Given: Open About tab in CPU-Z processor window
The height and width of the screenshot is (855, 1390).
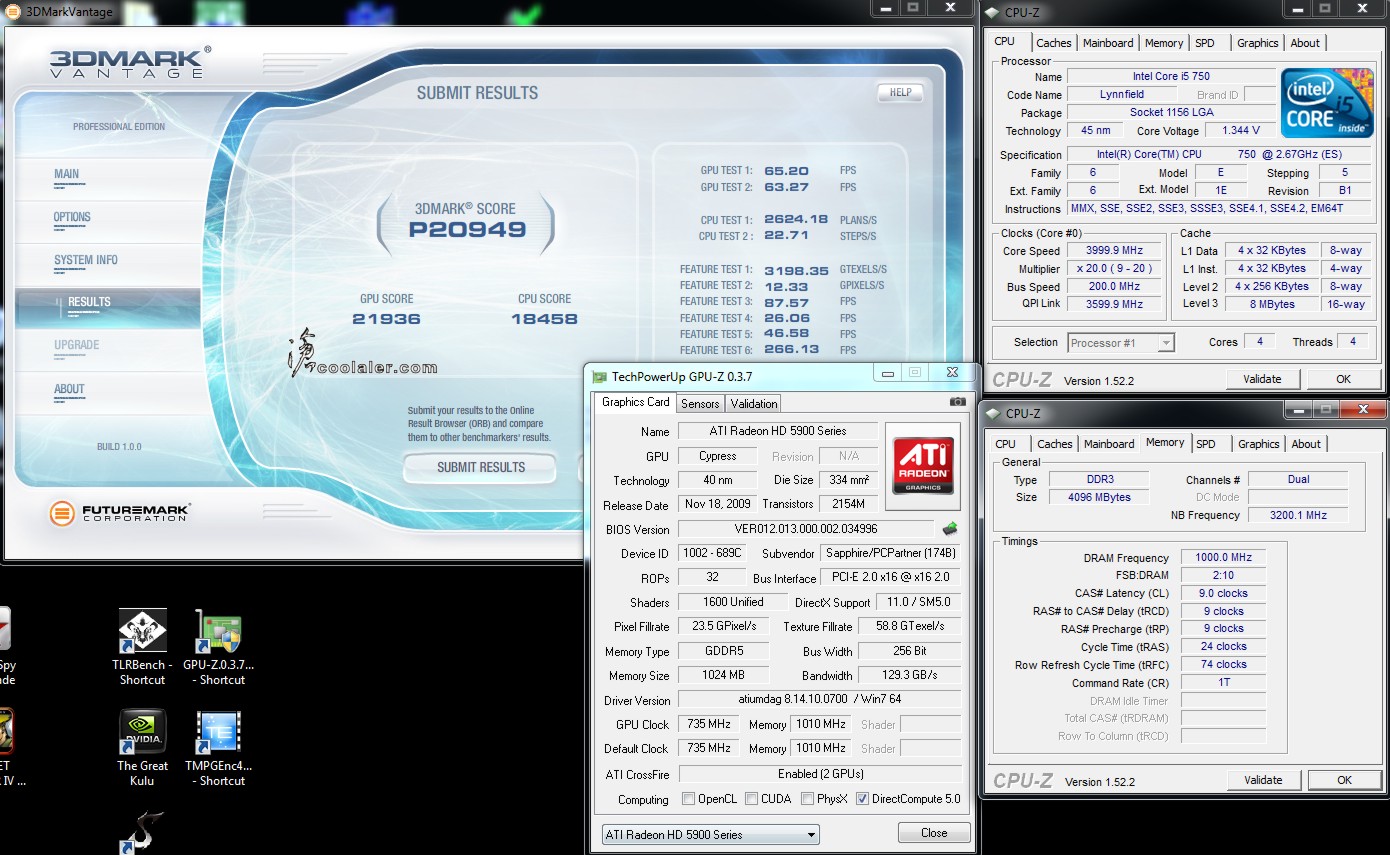Looking at the screenshot, I should [1305, 43].
